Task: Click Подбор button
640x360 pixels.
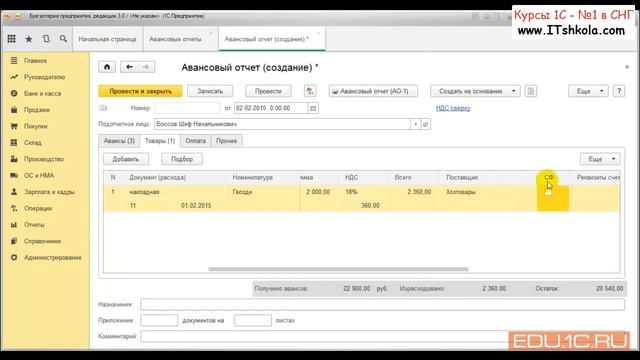Action: tap(182, 159)
